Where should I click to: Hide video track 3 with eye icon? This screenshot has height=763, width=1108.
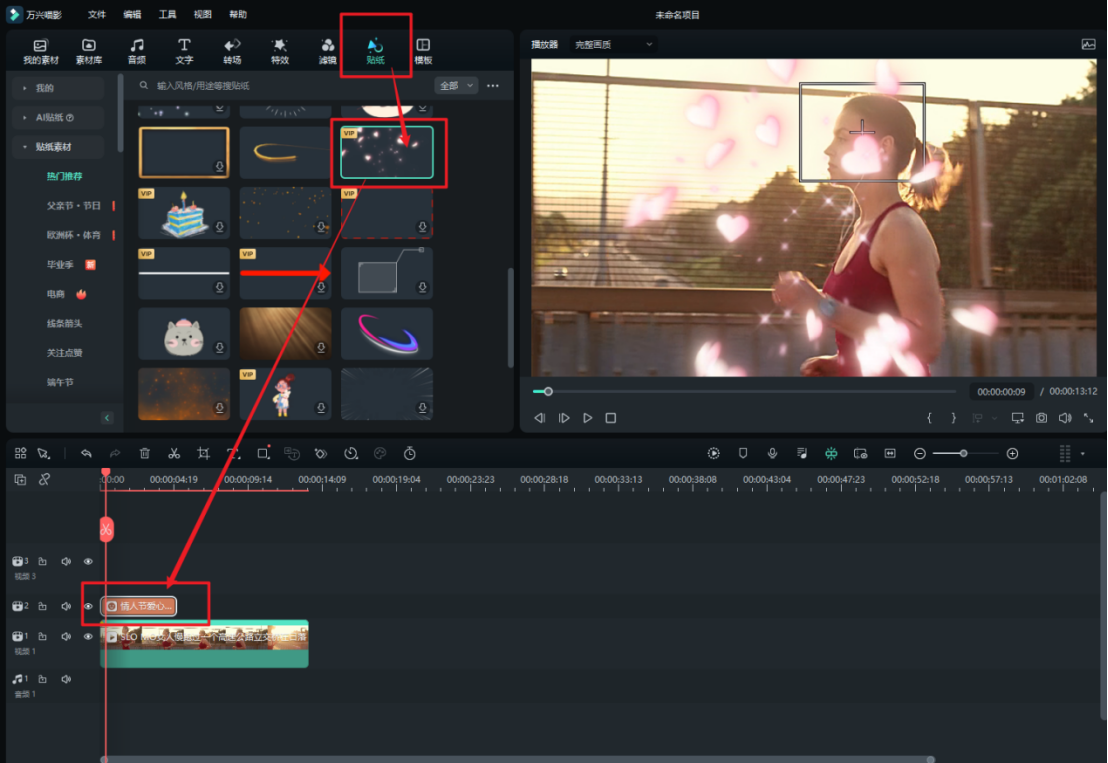pyautogui.click(x=88, y=562)
